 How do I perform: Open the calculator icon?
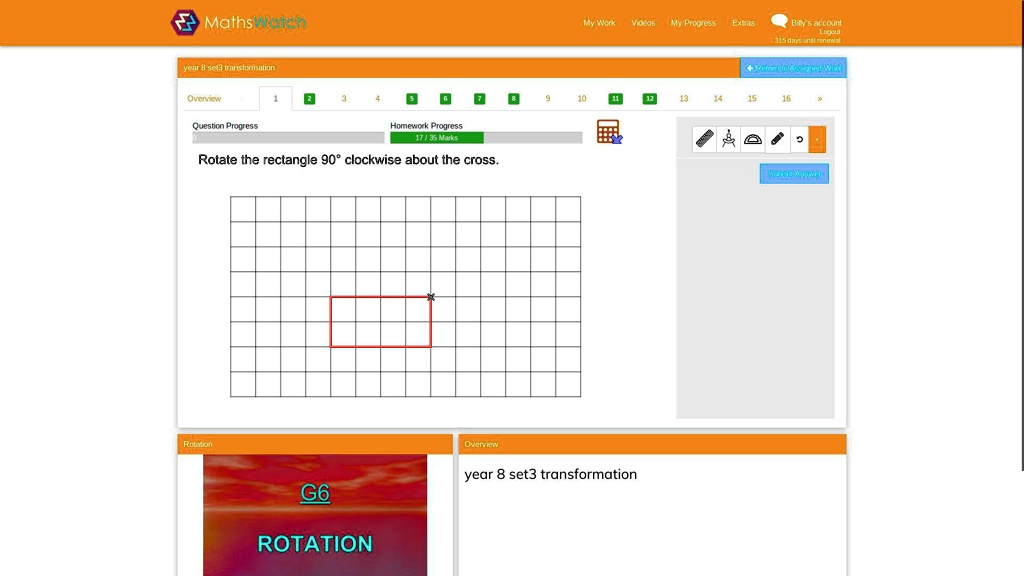[x=609, y=131]
